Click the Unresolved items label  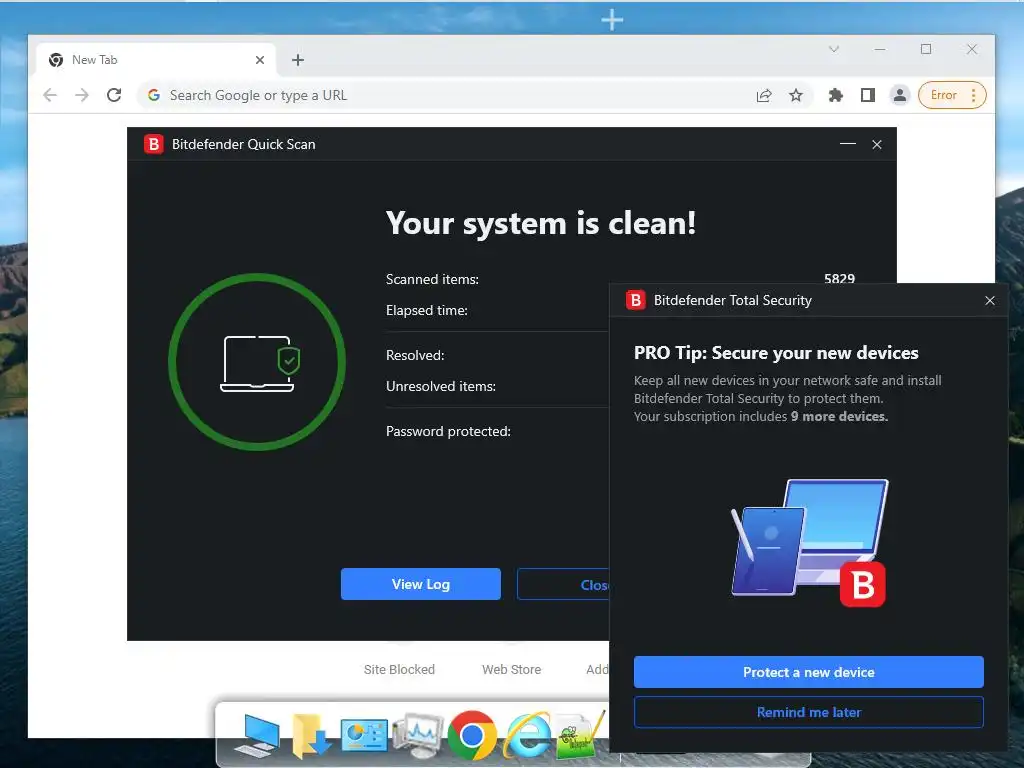441,387
